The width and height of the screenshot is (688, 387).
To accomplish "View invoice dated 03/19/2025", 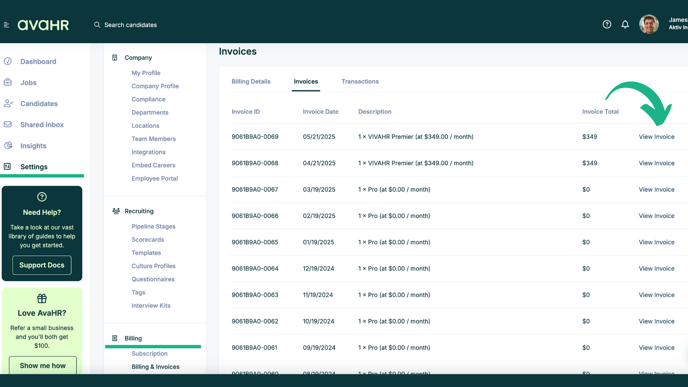I will (656, 189).
